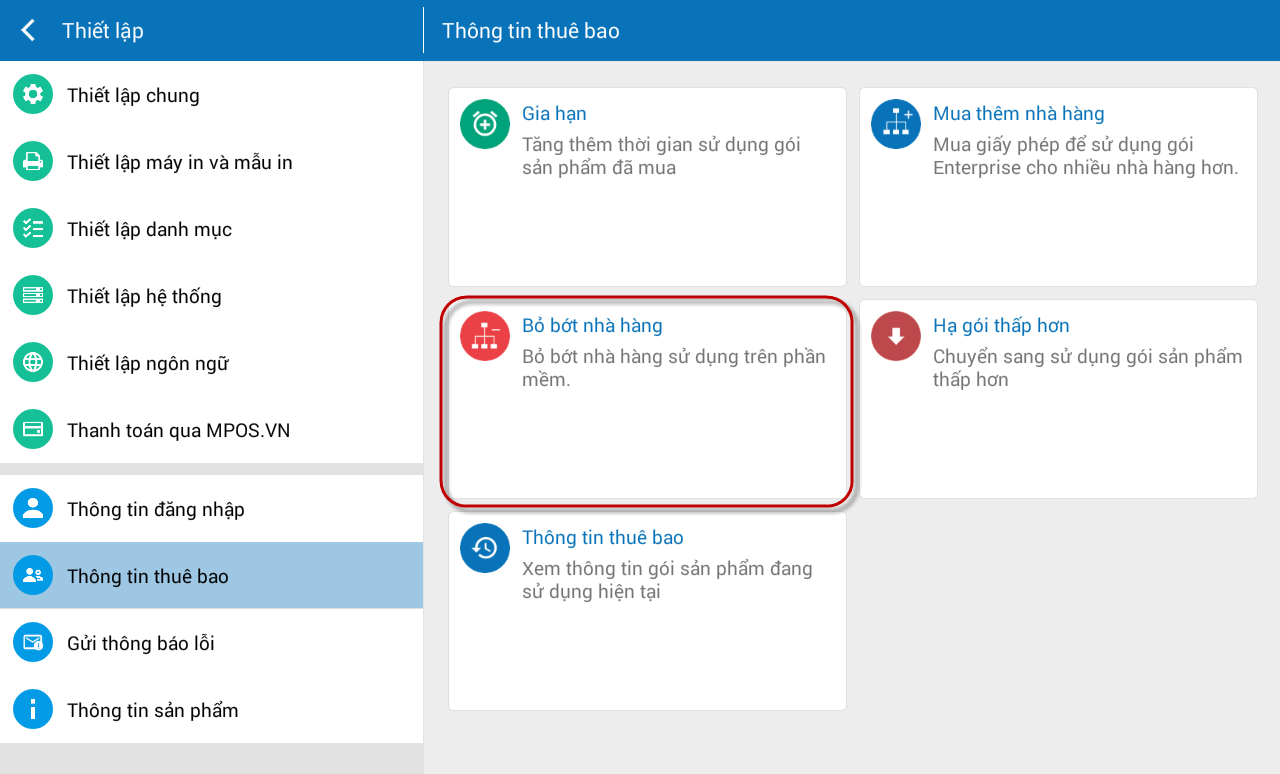Open Thiết lập máy in và mẫu in

[x=211, y=162]
